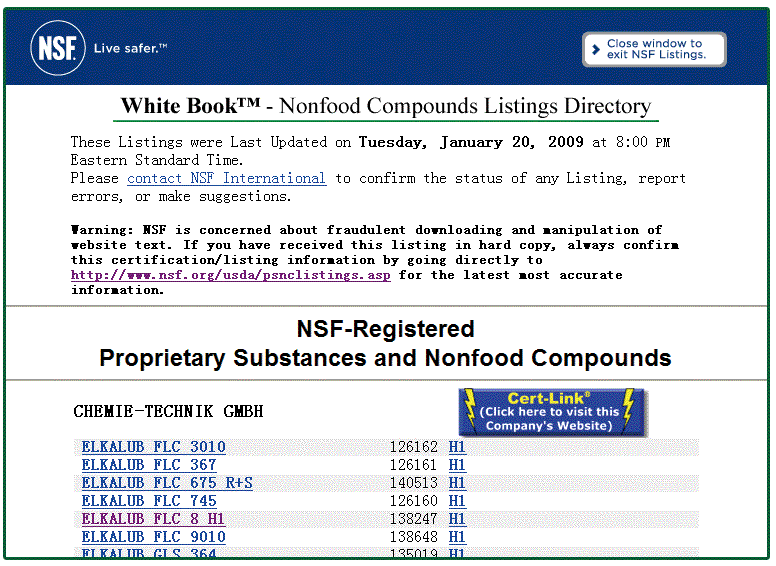Click the H1 code beside 138247
Image resolution: width=776 pixels, height=566 pixels.
click(x=457, y=519)
